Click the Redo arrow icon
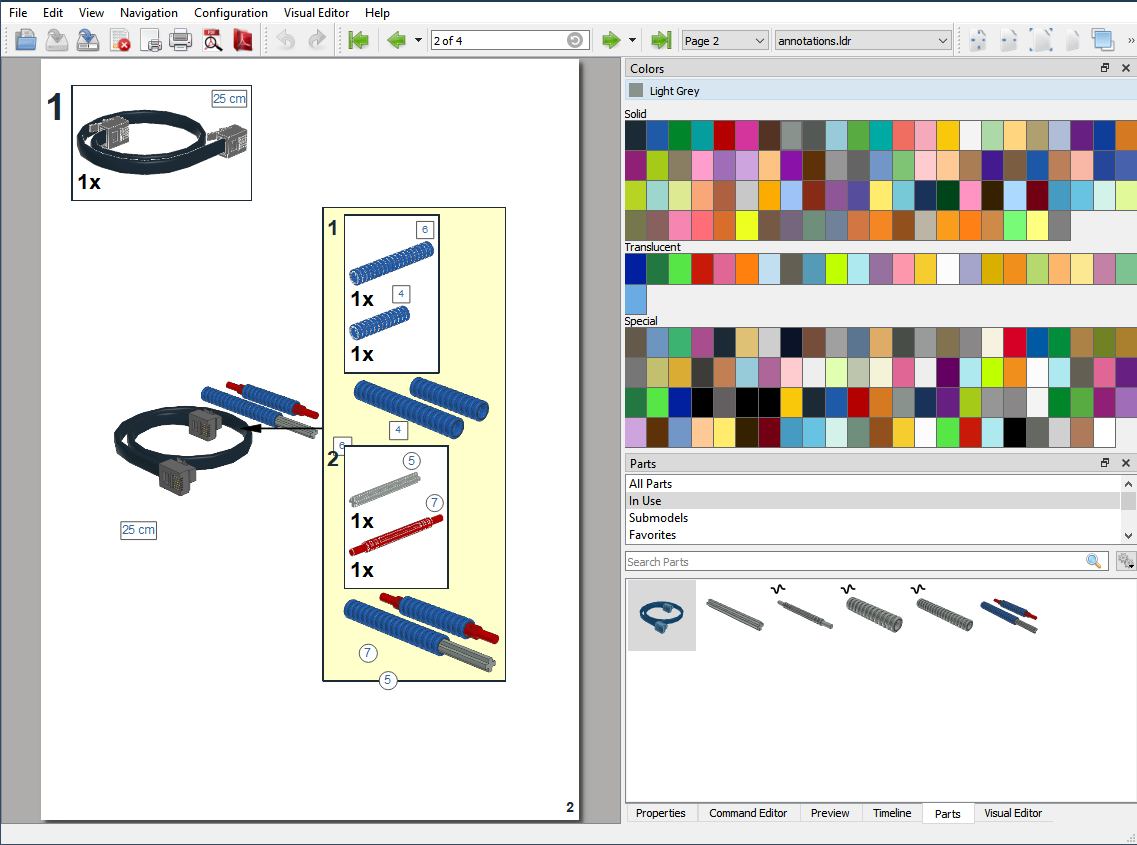This screenshot has height=845, width=1137. [317, 40]
